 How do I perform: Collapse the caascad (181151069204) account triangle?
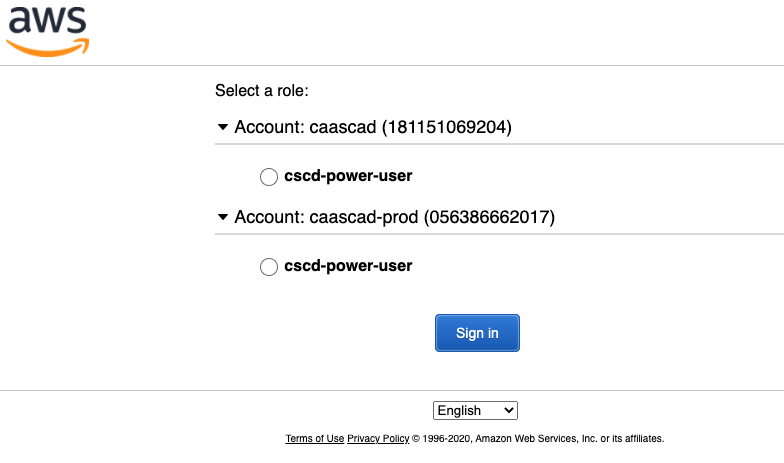(x=223, y=127)
